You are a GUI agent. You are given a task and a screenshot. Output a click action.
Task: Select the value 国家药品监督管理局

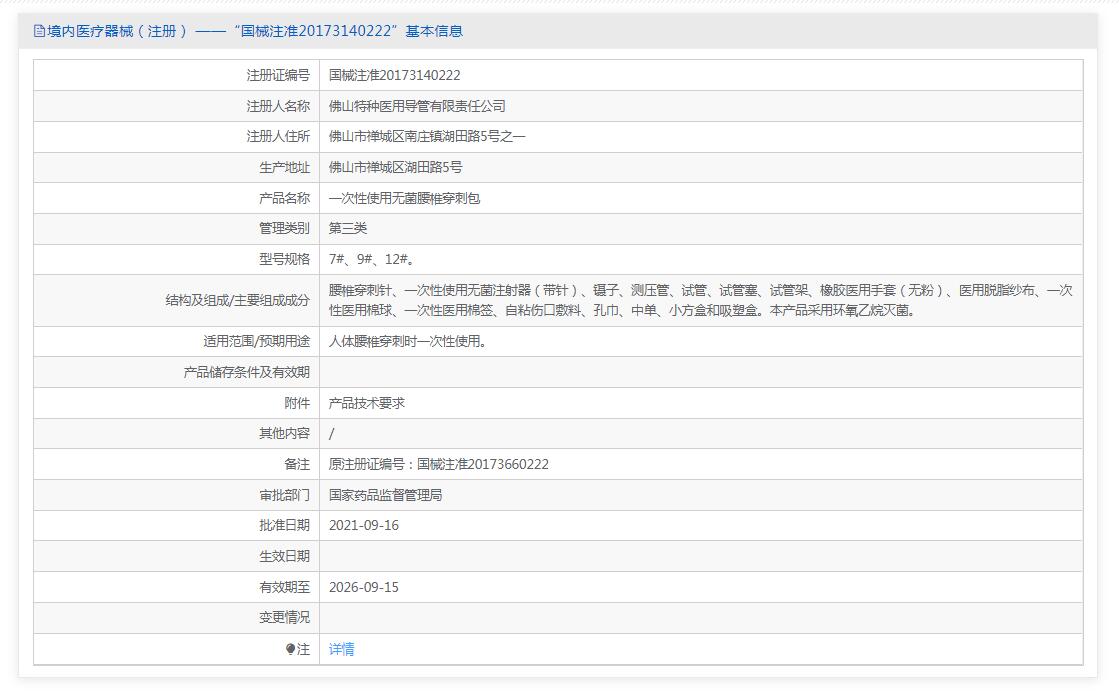[x=385, y=495]
